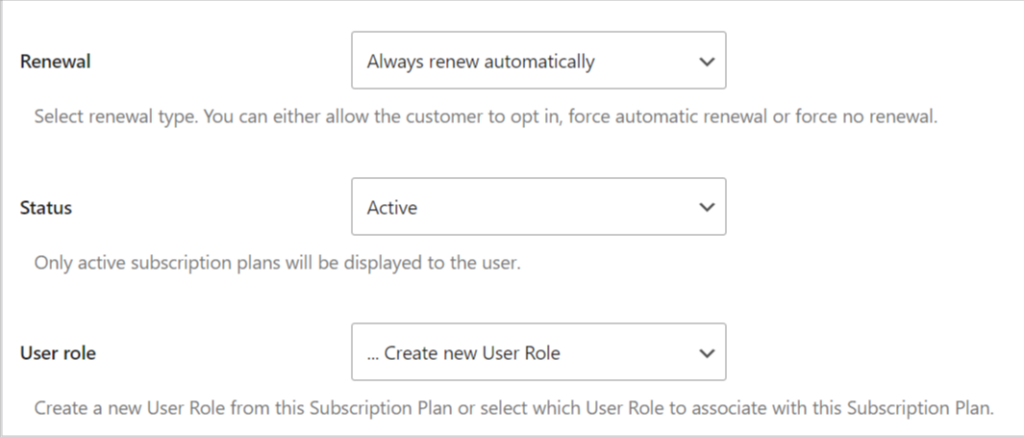Viewport: 1024px width, 437px height.
Task: Click the chevron arrow in Status select
Action: [x=707, y=208]
